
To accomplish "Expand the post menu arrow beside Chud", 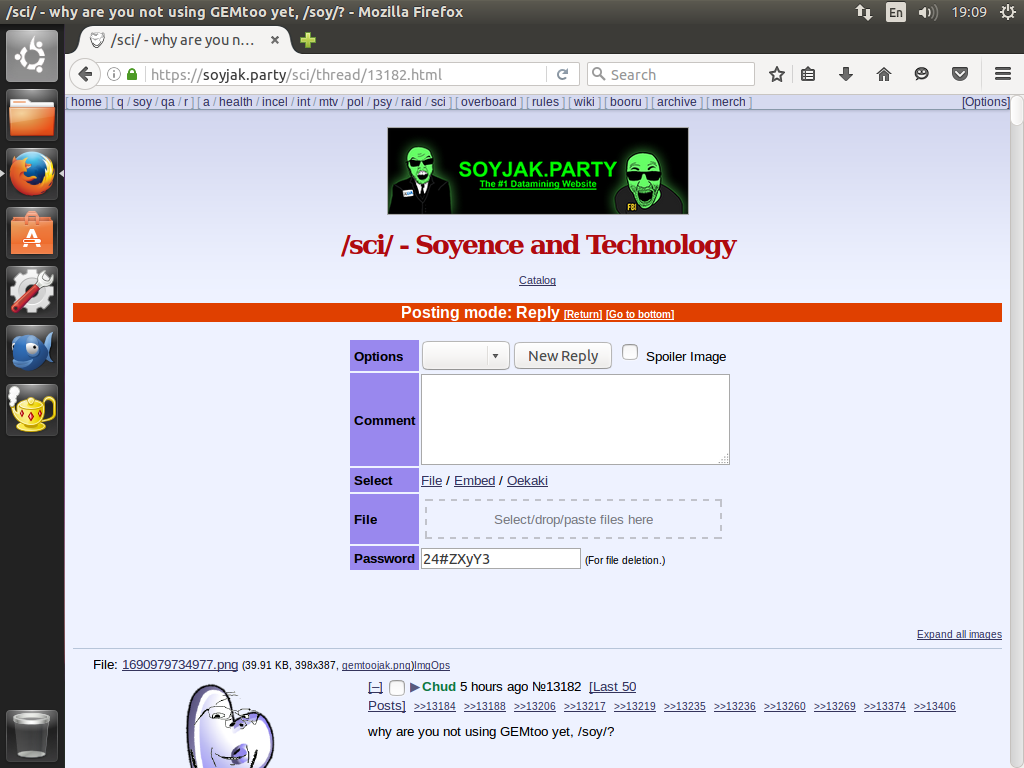I will point(415,687).
